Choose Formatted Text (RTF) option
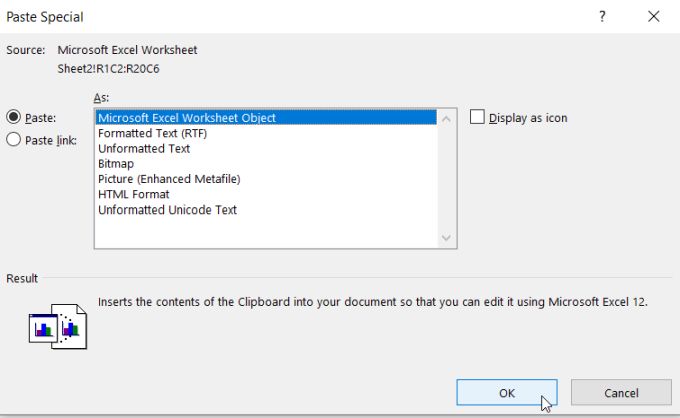 click(x=152, y=133)
